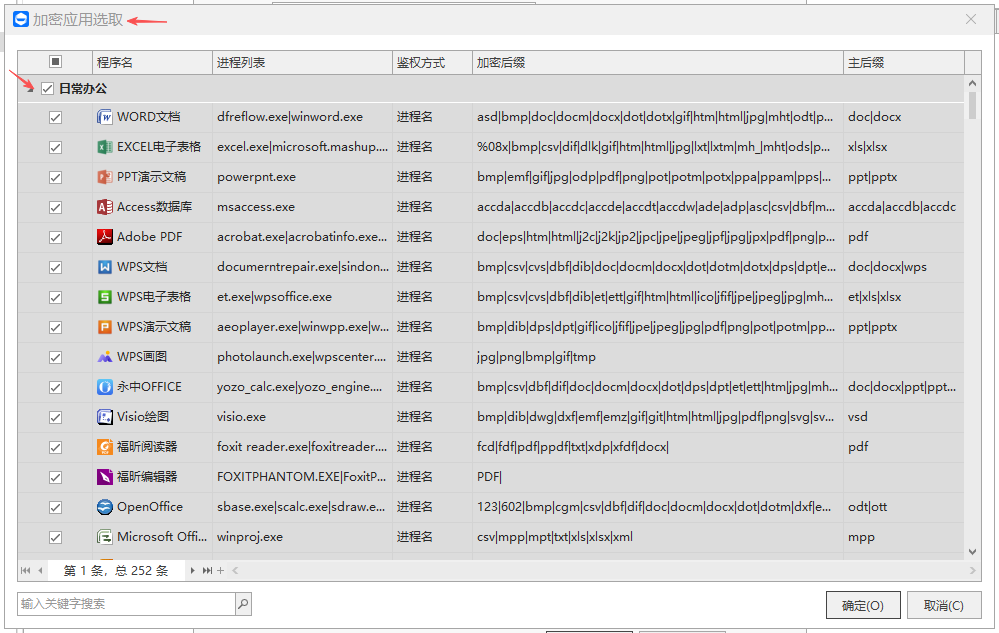The image size is (999, 633).
Task: Toggle the select-all header checkbox
Action: [x=55, y=62]
